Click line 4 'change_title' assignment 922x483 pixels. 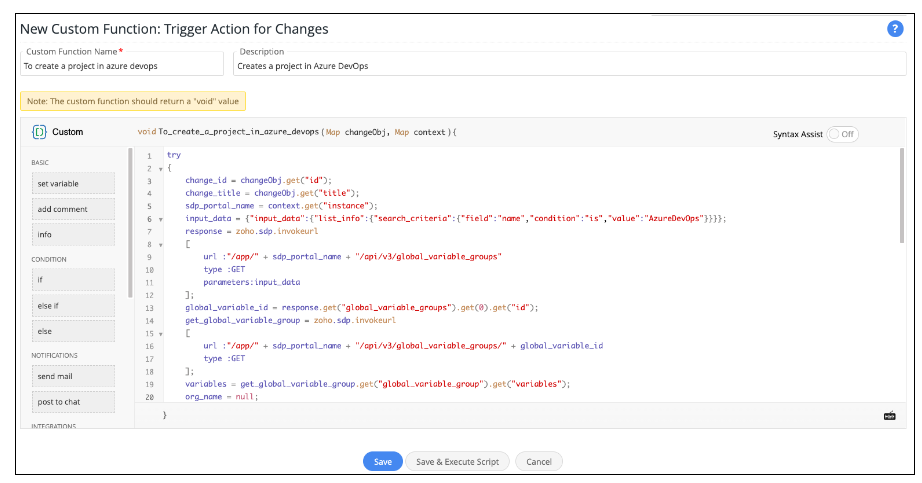click(x=272, y=193)
